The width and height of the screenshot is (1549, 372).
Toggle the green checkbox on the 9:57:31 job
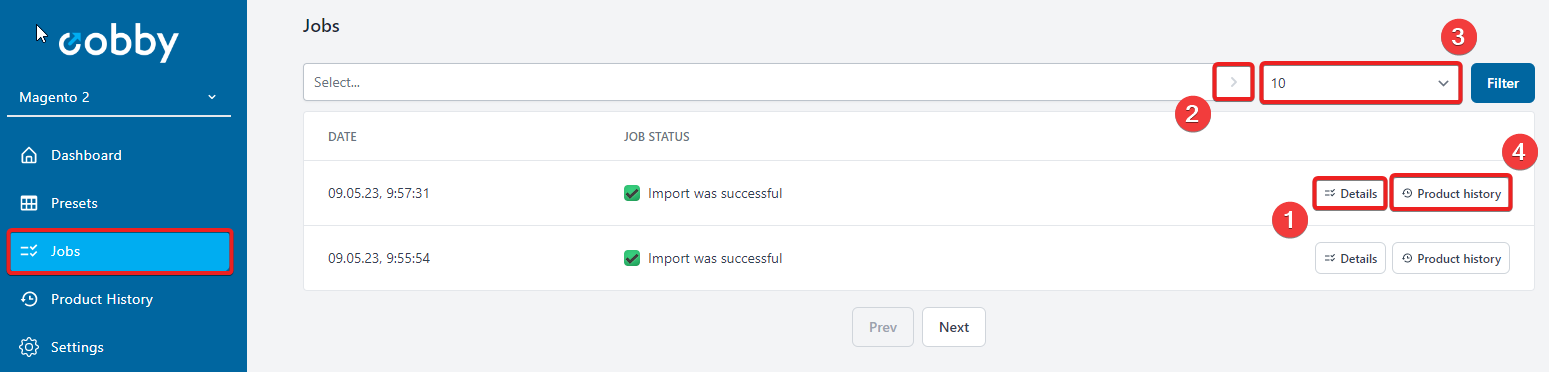[x=632, y=193]
